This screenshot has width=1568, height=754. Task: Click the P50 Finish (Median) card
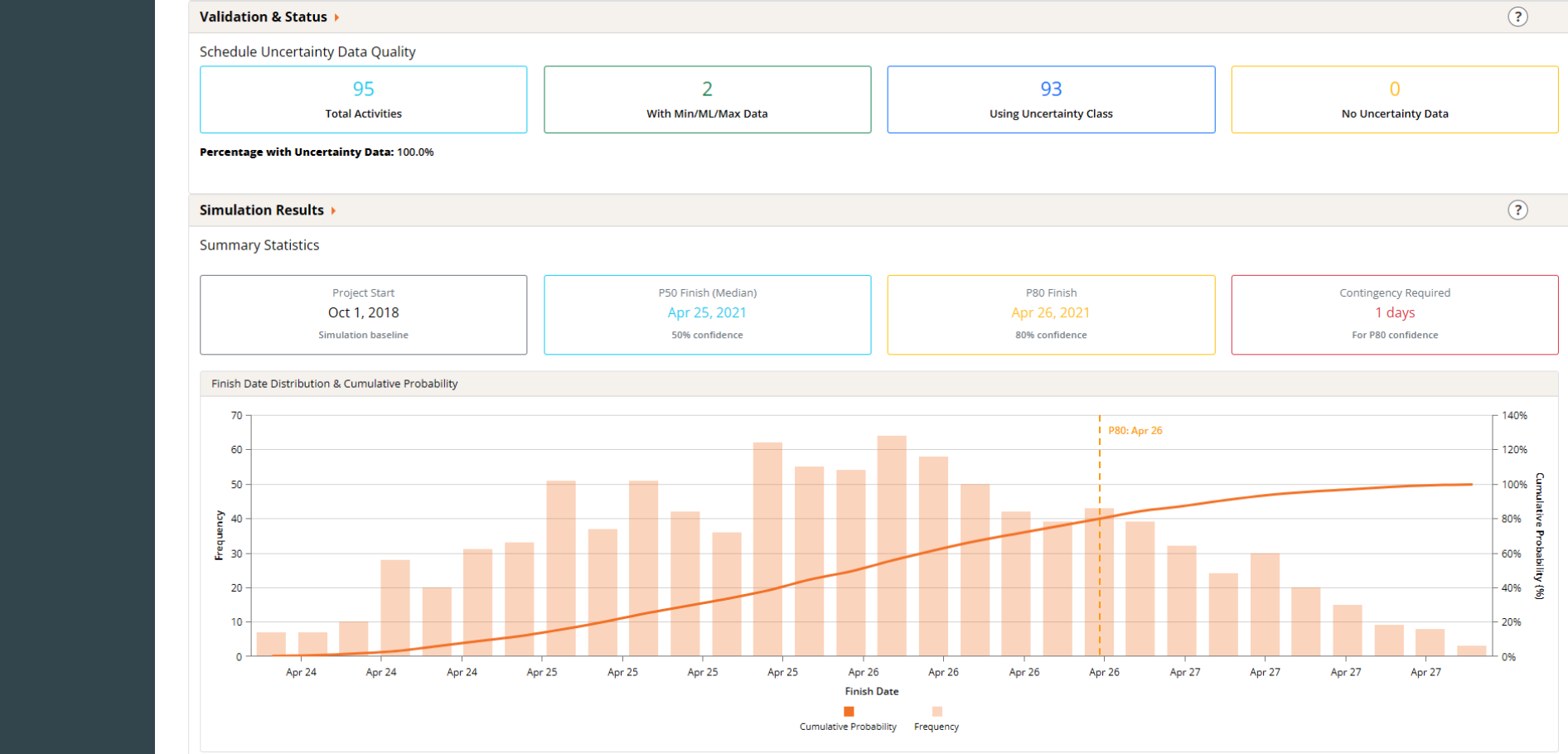click(707, 315)
